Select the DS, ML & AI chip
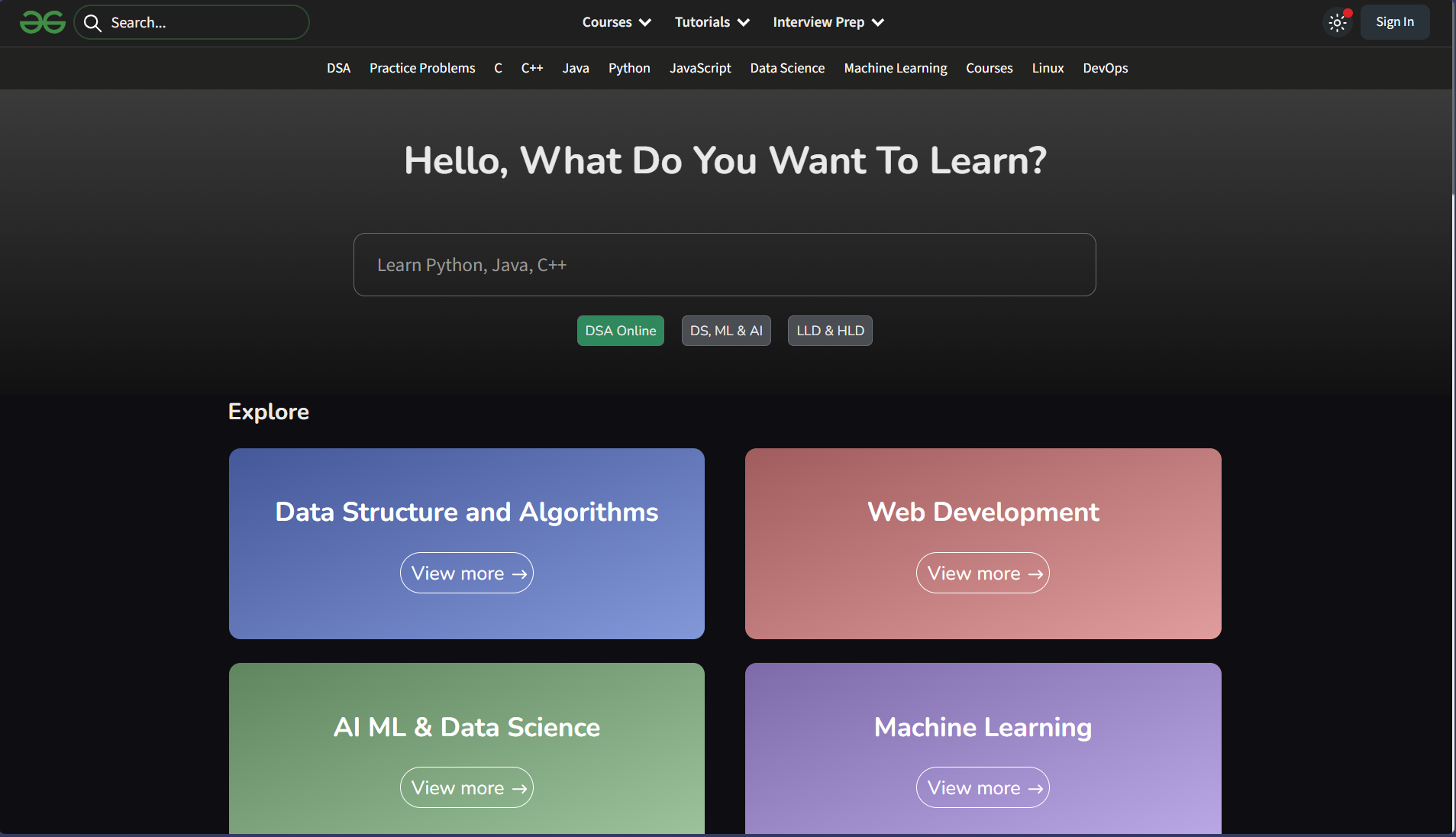 [x=726, y=331]
